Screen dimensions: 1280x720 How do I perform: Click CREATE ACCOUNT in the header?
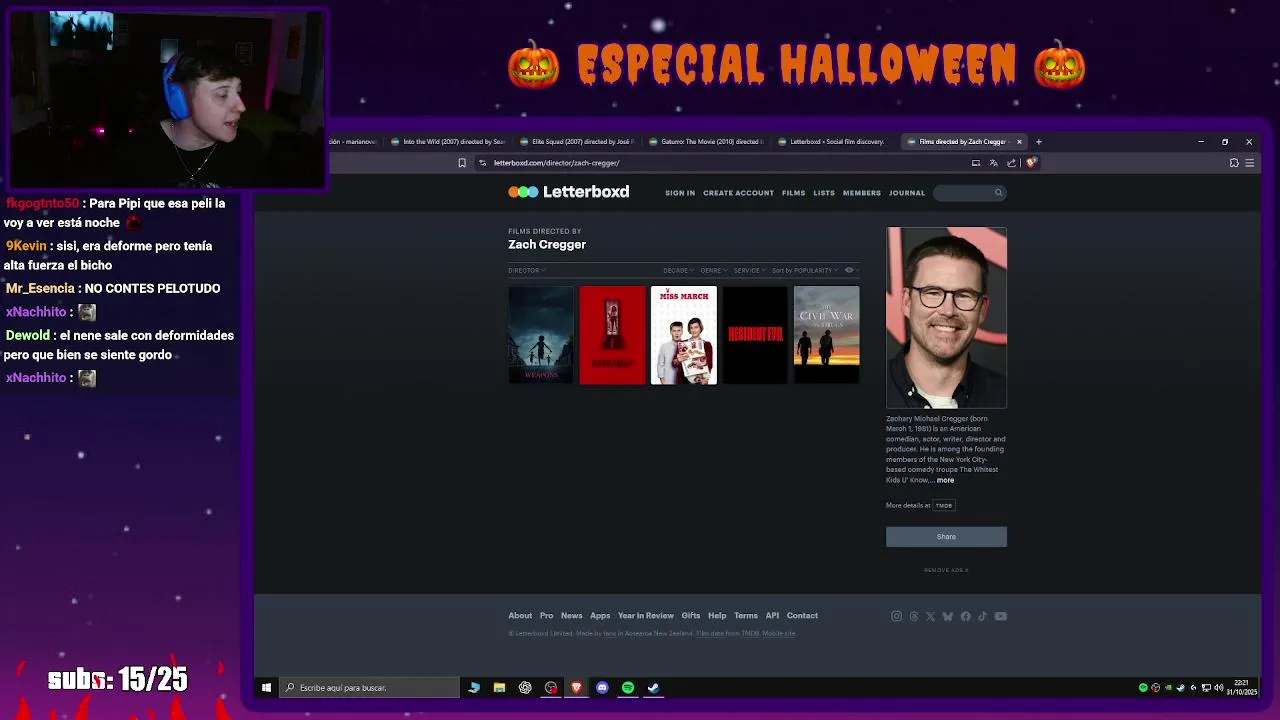click(738, 193)
